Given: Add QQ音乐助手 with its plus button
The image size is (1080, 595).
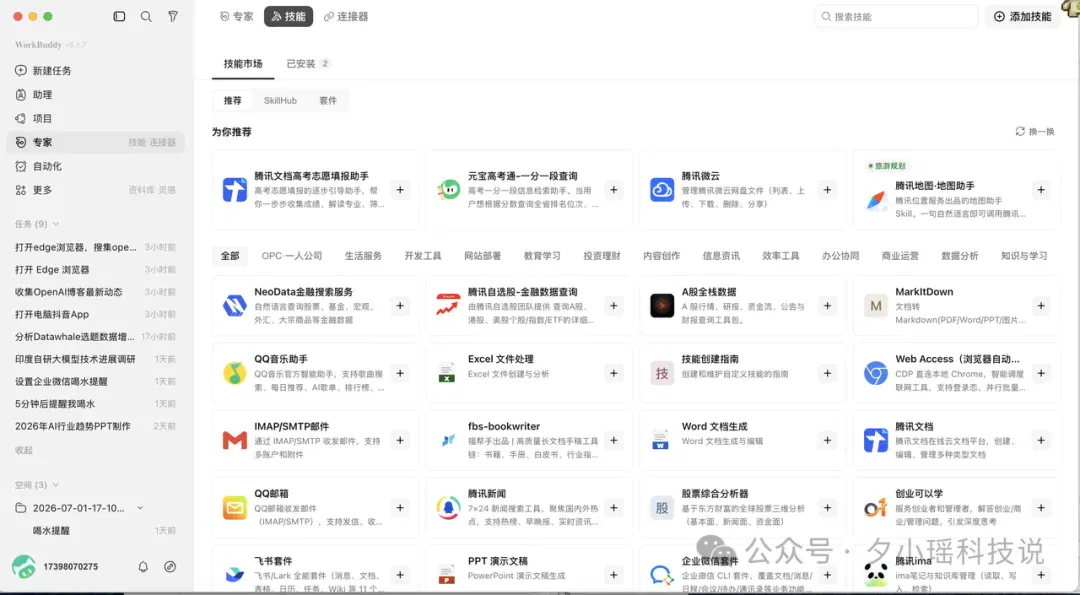Looking at the screenshot, I should pyautogui.click(x=400, y=373).
